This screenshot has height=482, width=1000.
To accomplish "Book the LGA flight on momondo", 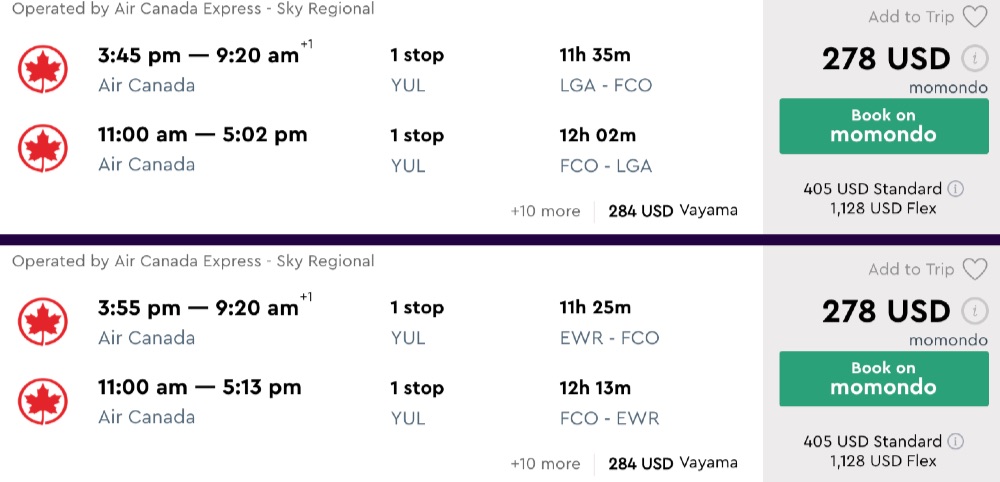I will [883, 125].
